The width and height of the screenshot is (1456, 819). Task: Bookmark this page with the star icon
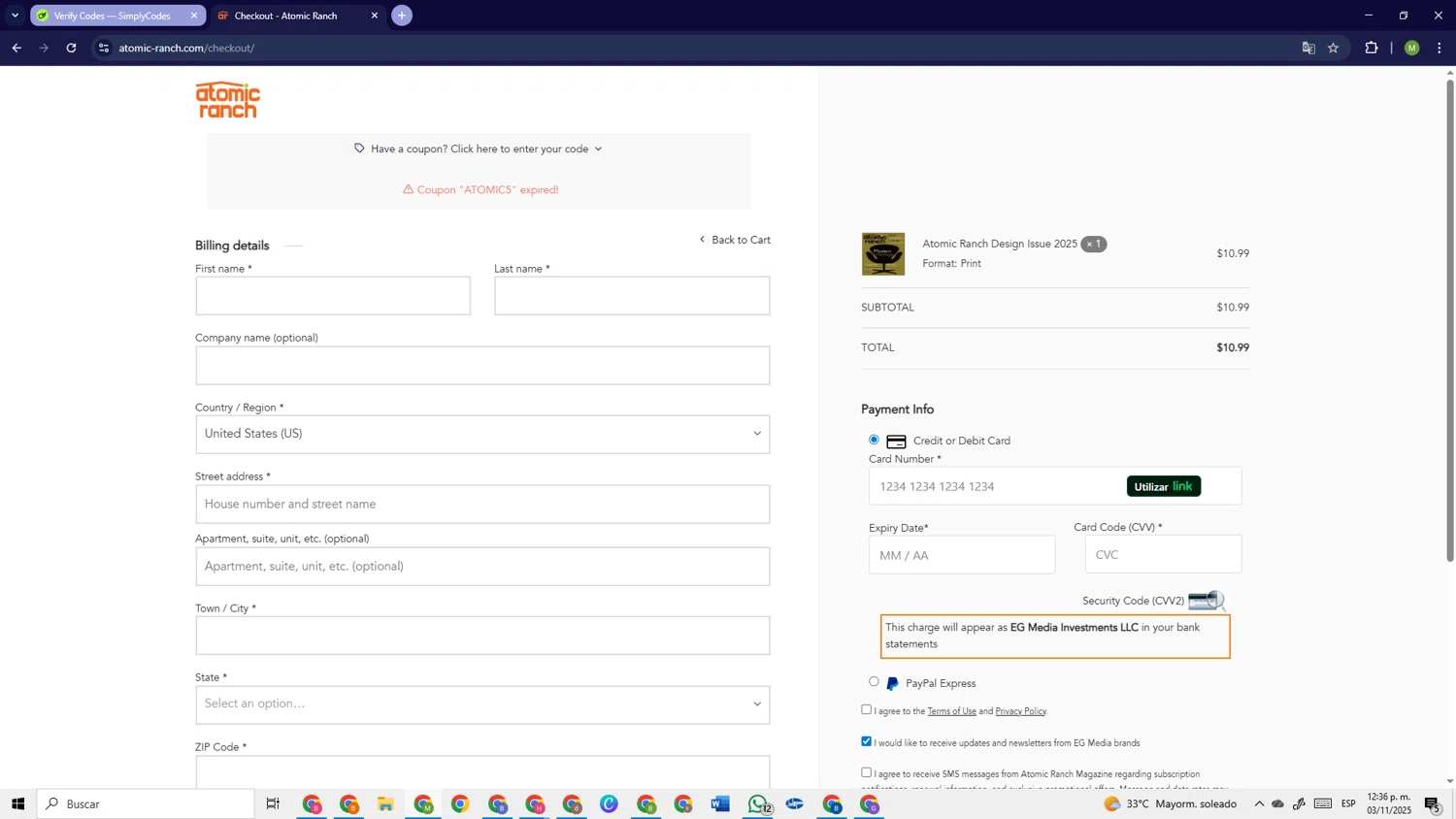tap(1334, 48)
